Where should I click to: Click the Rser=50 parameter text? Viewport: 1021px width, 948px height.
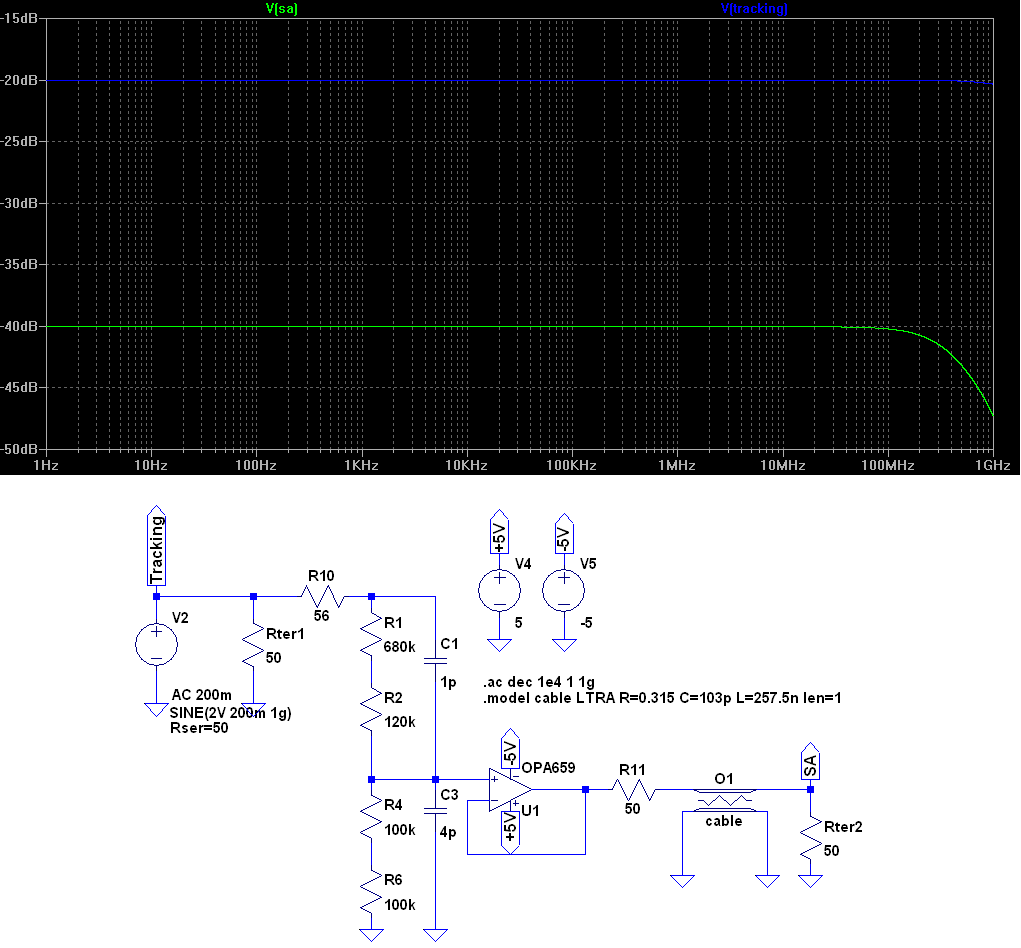[x=199, y=728]
